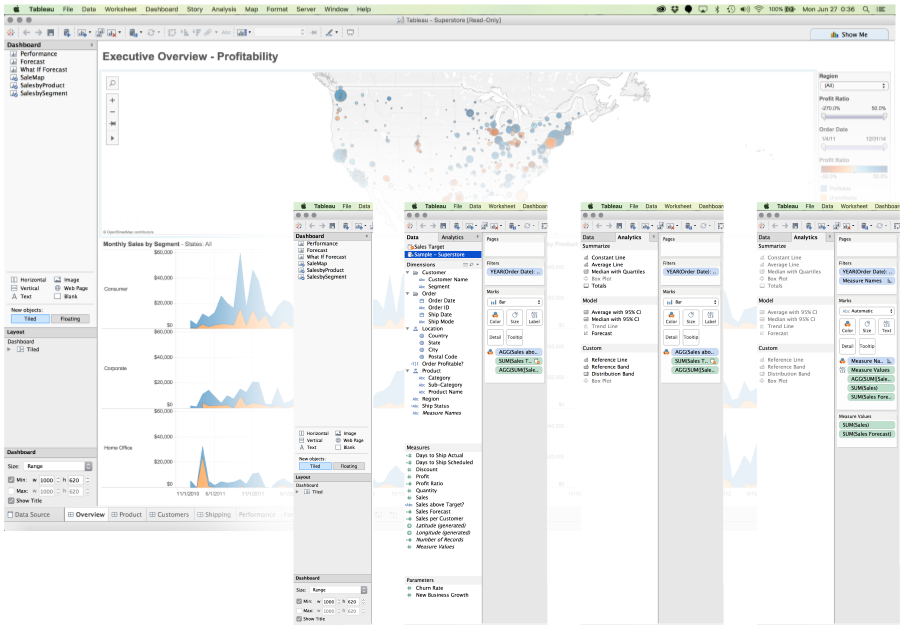This screenshot has width=901, height=625.
Task: Collapse the Product folder in Dimensions
Action: [x=408, y=371]
